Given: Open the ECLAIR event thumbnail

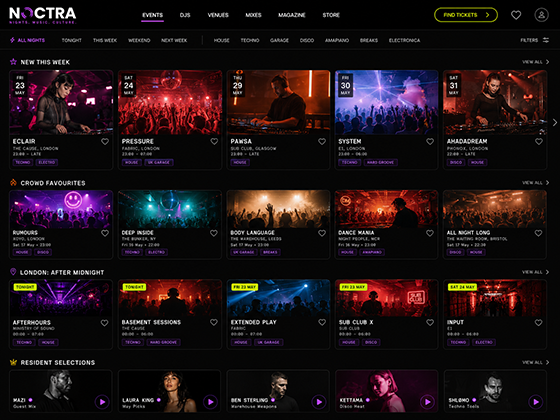Looking at the screenshot, I should coord(61,102).
